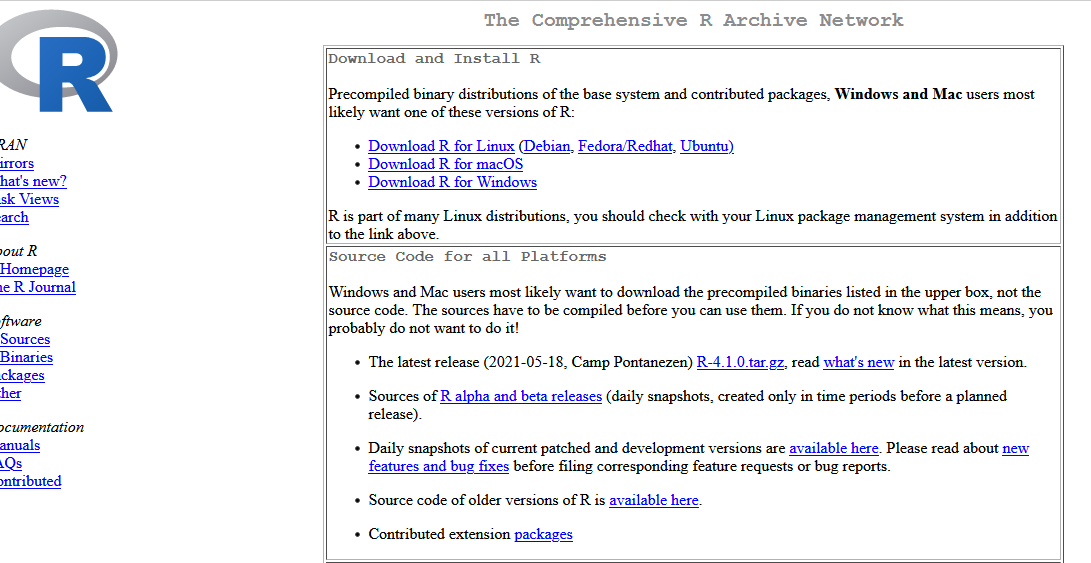Image resolution: width=1091 pixels, height=563 pixels.
Task: Open R alpha and beta releases
Action: coord(521,396)
